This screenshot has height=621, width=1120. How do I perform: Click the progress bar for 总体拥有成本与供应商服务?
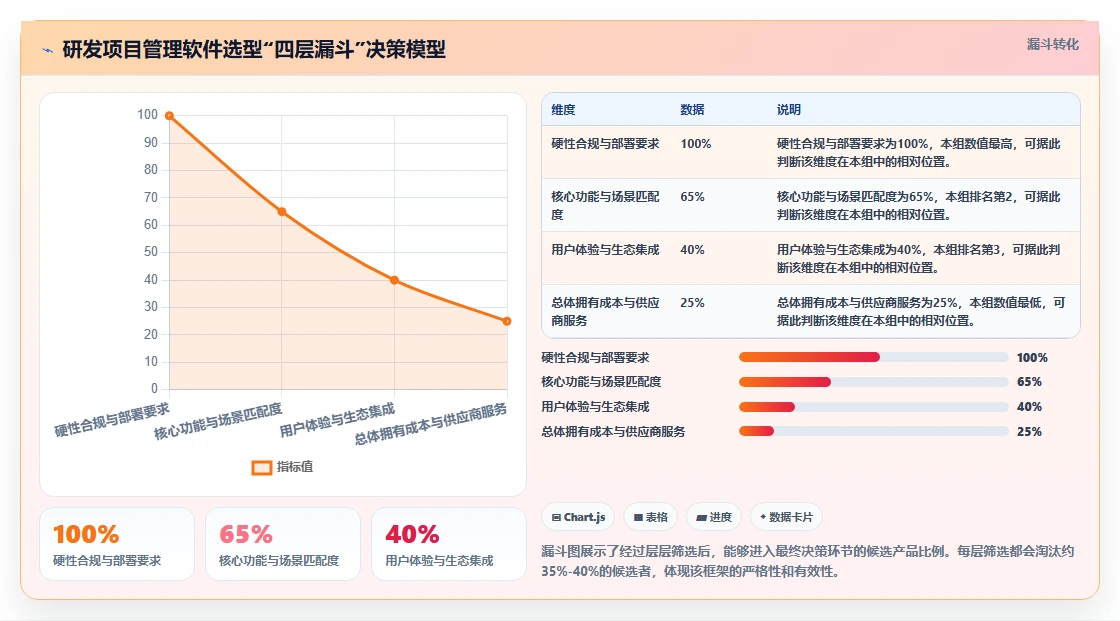click(873, 432)
